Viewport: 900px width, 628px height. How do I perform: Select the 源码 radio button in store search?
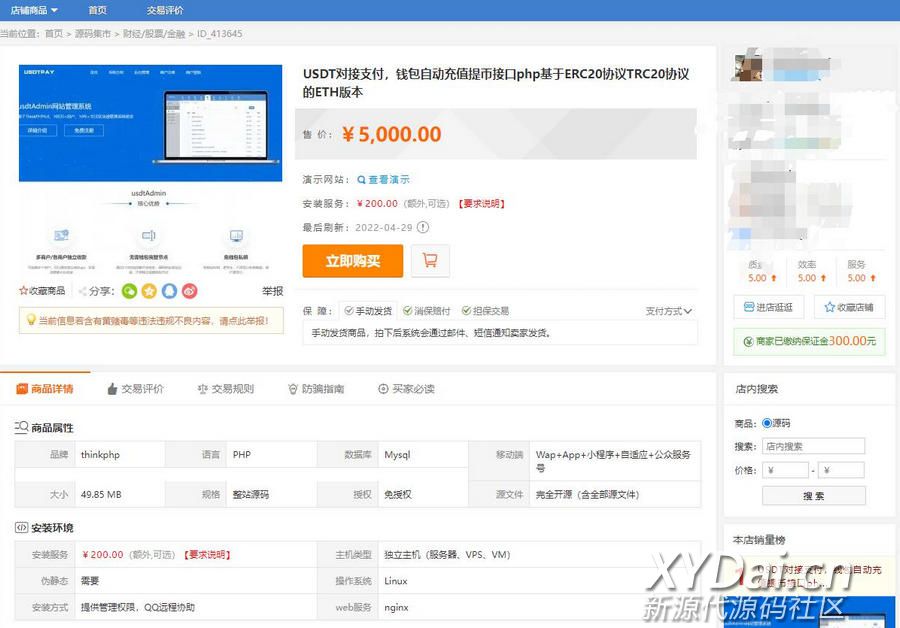point(767,423)
